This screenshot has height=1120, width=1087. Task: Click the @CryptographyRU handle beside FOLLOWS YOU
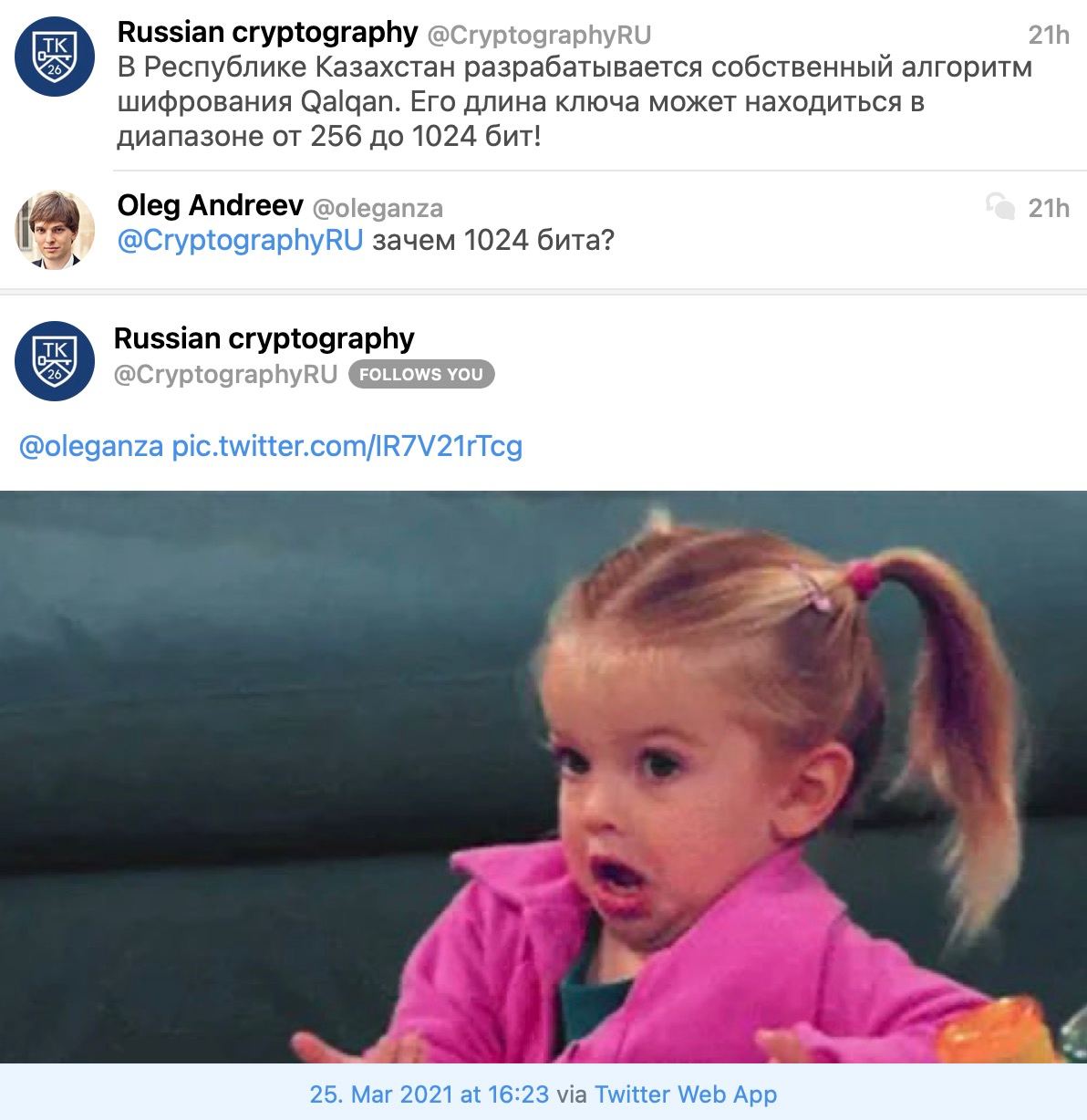click(226, 375)
